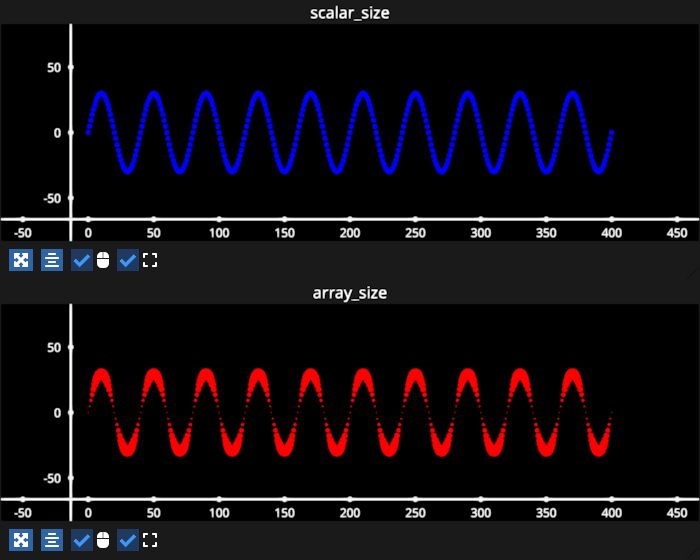Click mouse icon in array_size toolbar

pos(102,541)
